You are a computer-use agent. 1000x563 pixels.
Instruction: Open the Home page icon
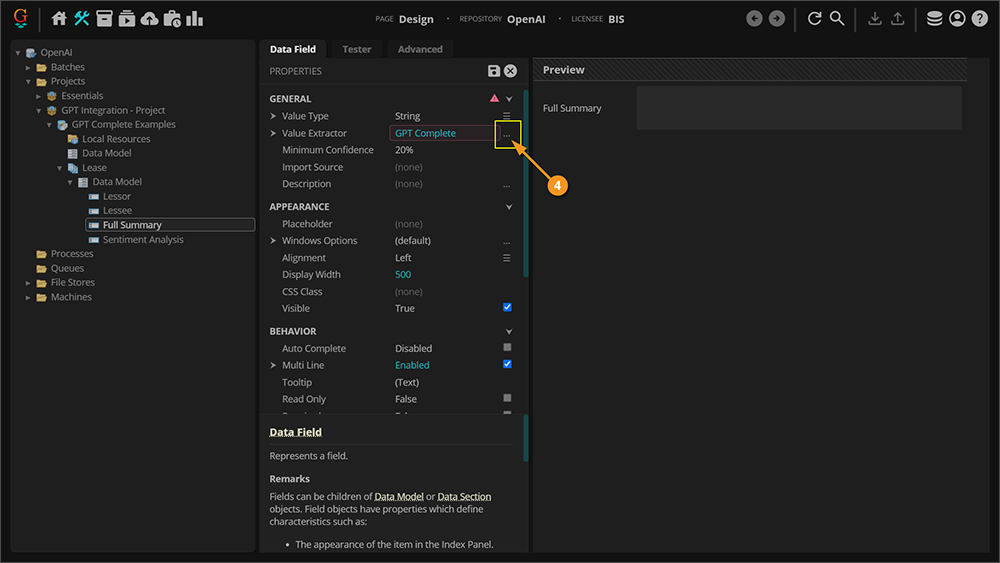point(59,18)
